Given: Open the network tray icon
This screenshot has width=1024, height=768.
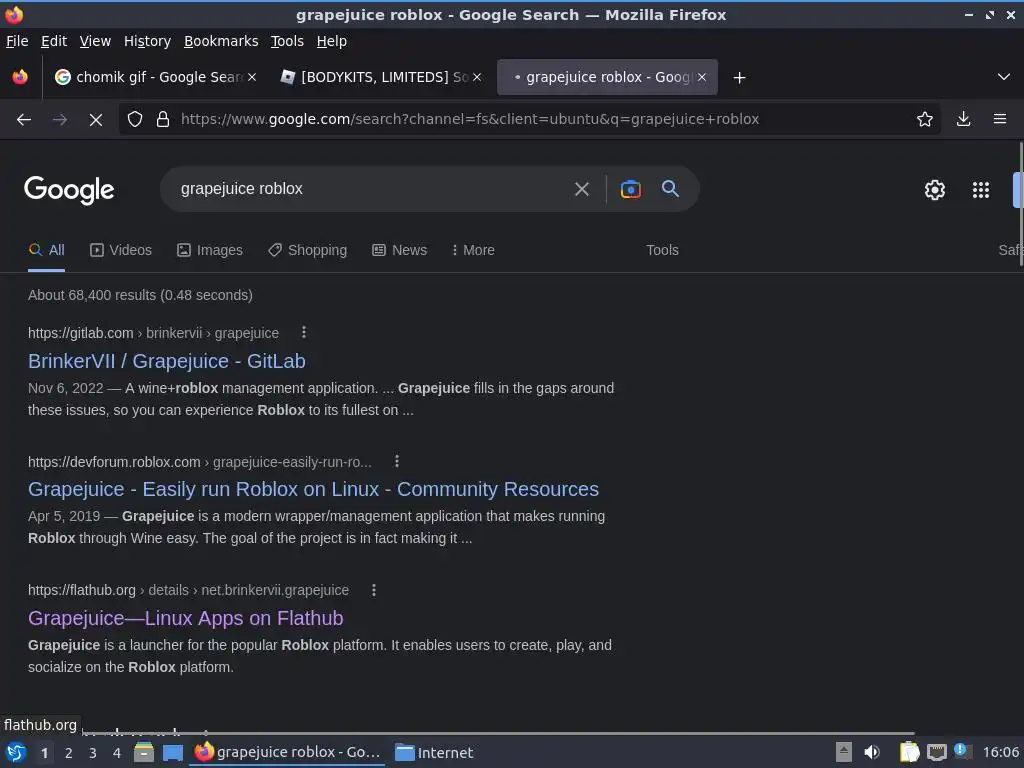Looking at the screenshot, I should click(x=936, y=753).
